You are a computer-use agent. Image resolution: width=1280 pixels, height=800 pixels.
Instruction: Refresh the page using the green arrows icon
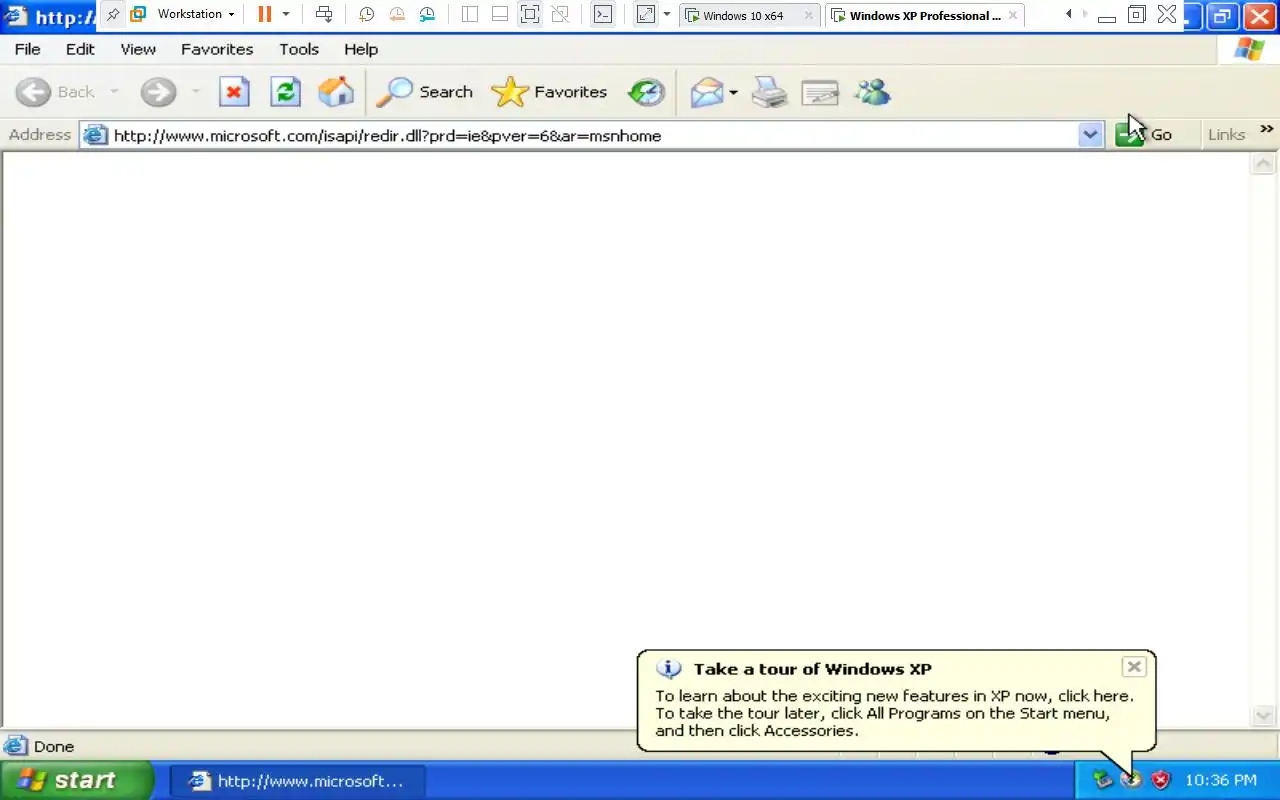click(286, 92)
